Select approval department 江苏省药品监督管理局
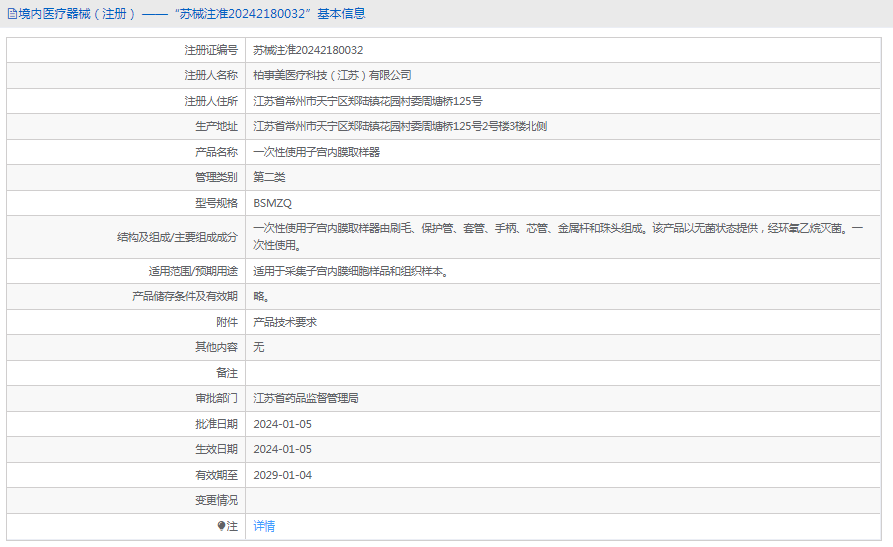893x547 pixels. 306,398
